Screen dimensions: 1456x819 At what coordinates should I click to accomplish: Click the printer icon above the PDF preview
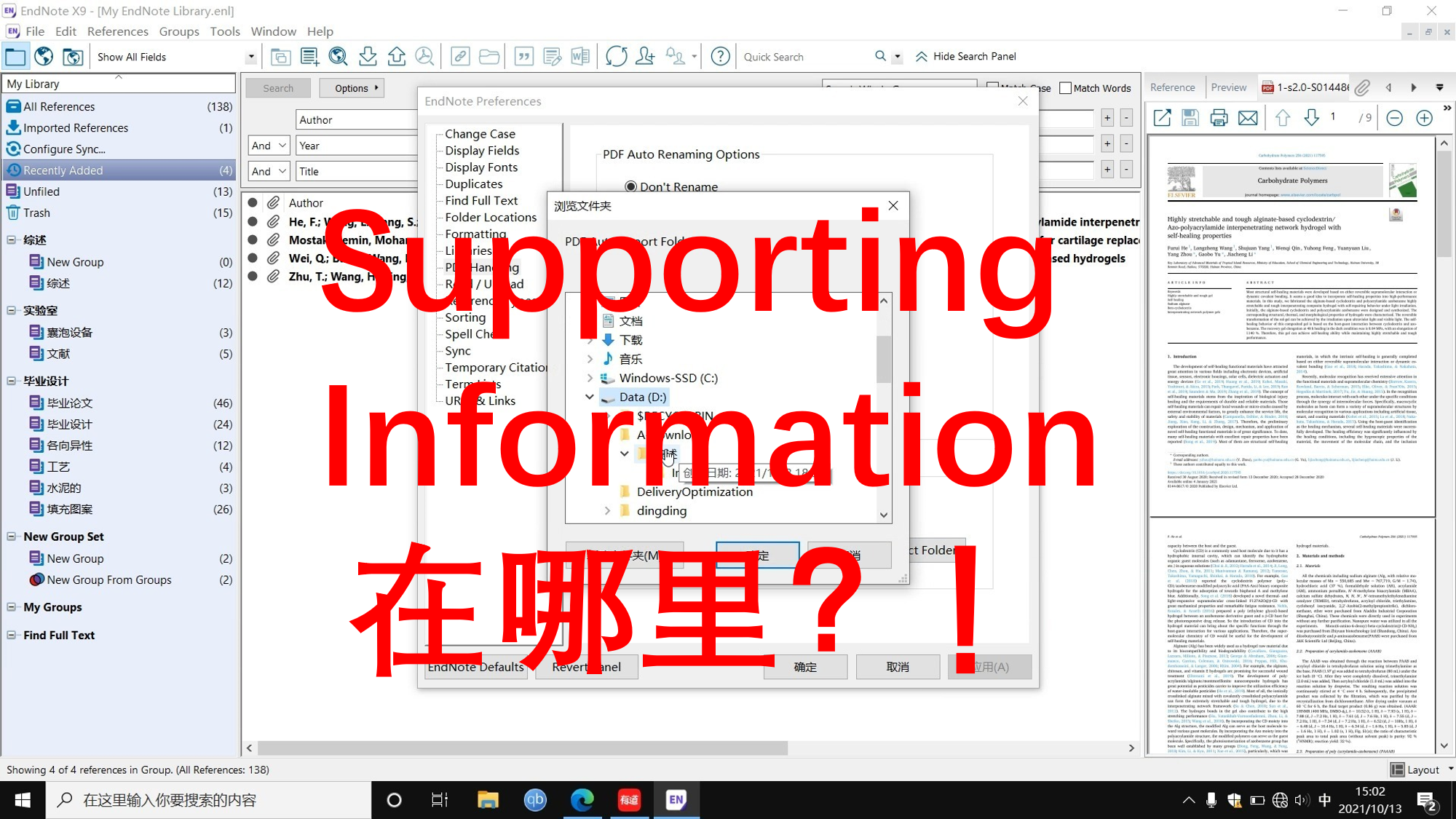pyautogui.click(x=1219, y=117)
